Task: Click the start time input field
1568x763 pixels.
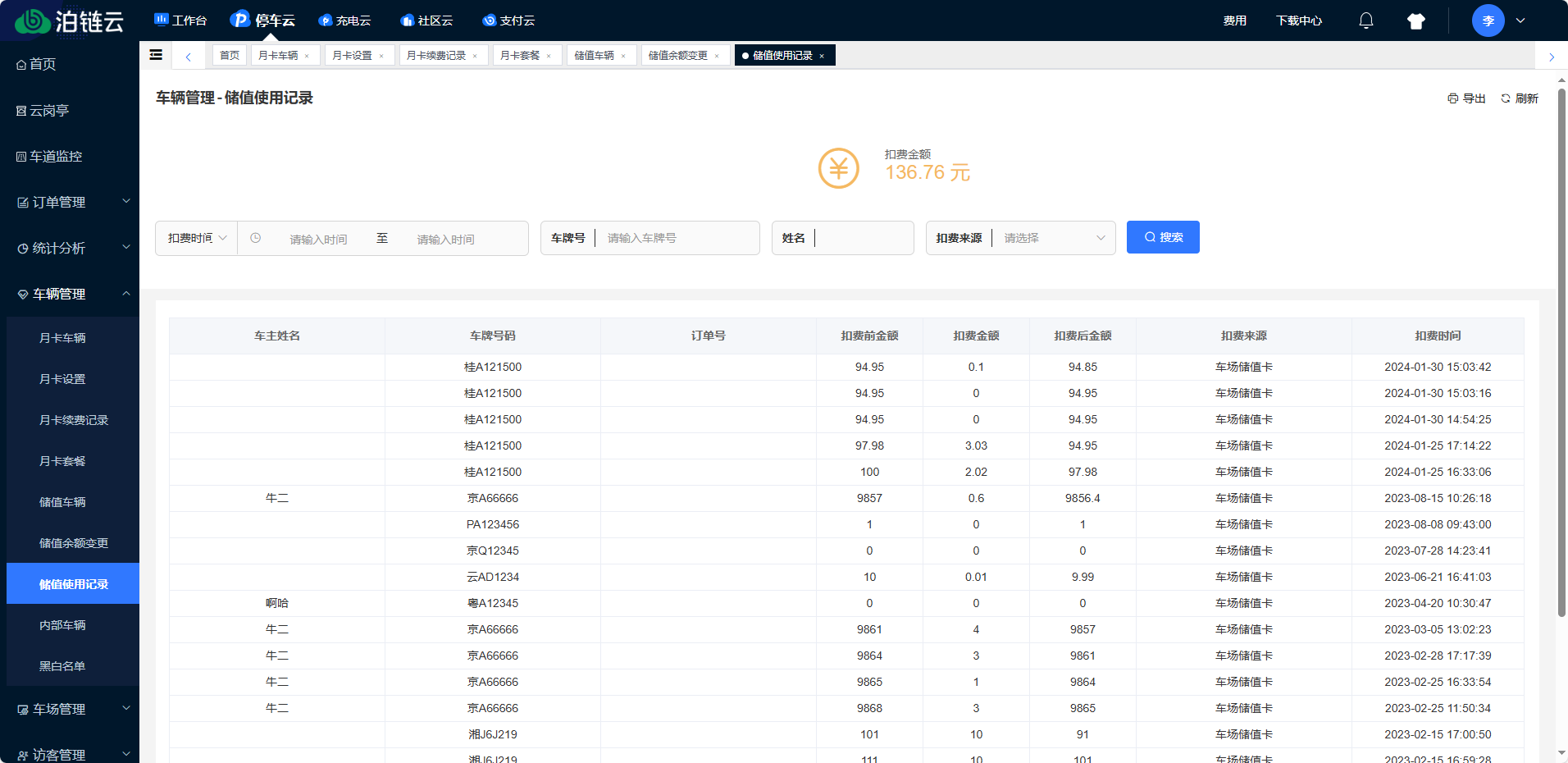Action: (x=319, y=239)
